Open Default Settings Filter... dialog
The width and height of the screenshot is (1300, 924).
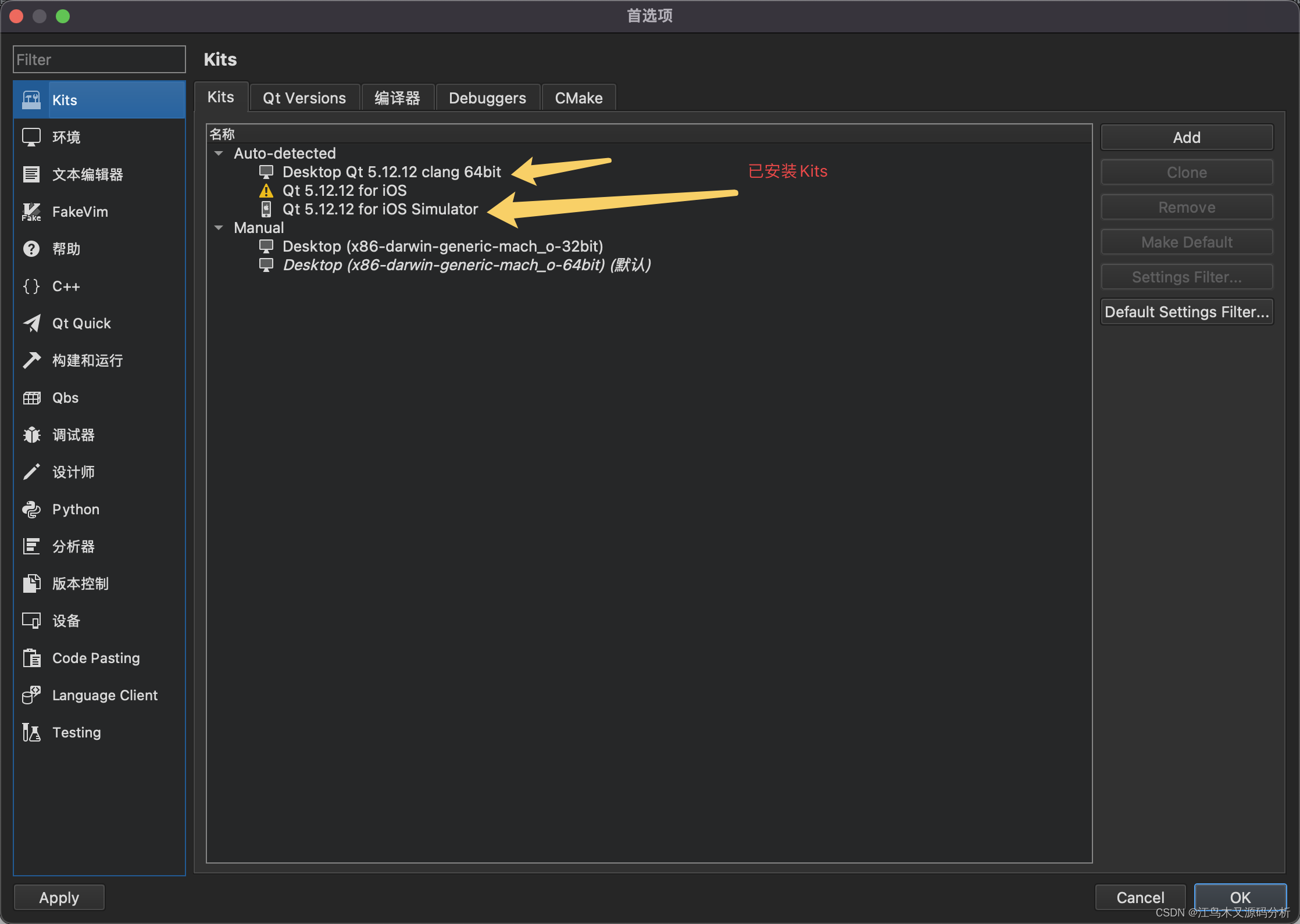[1187, 312]
